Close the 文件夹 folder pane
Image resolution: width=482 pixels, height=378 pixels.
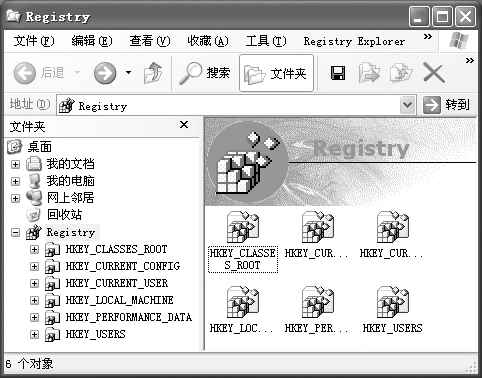(x=184, y=125)
